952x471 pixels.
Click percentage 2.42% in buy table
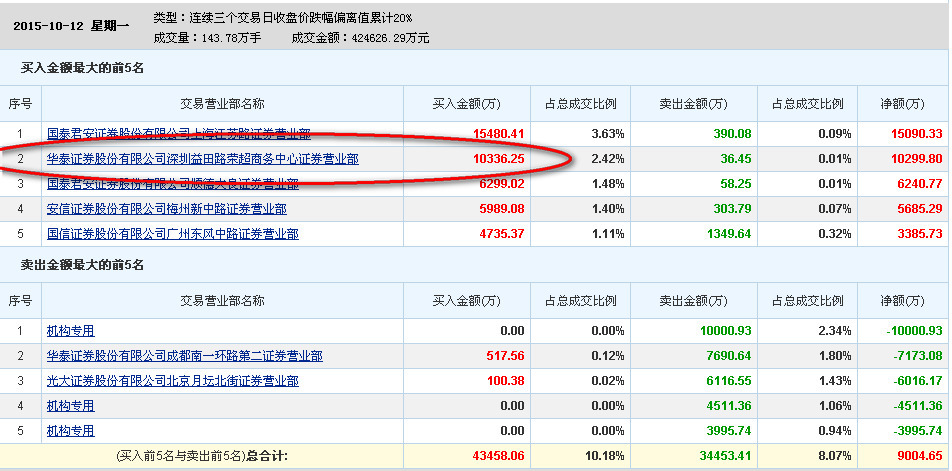pos(608,159)
